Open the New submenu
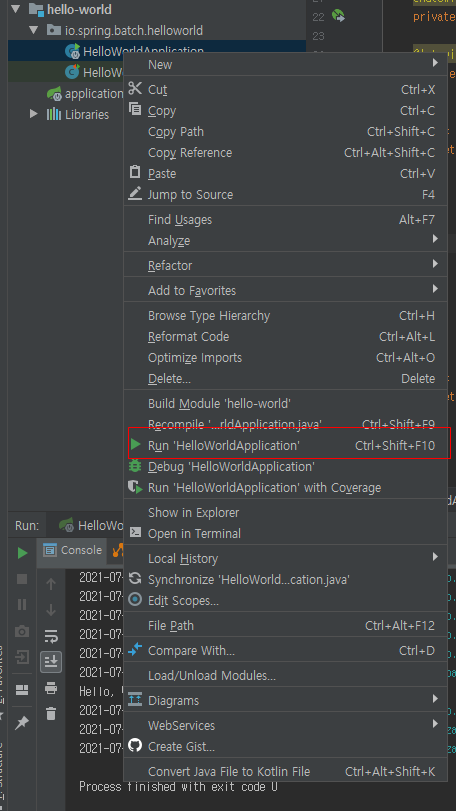The image size is (456, 811). point(285,65)
